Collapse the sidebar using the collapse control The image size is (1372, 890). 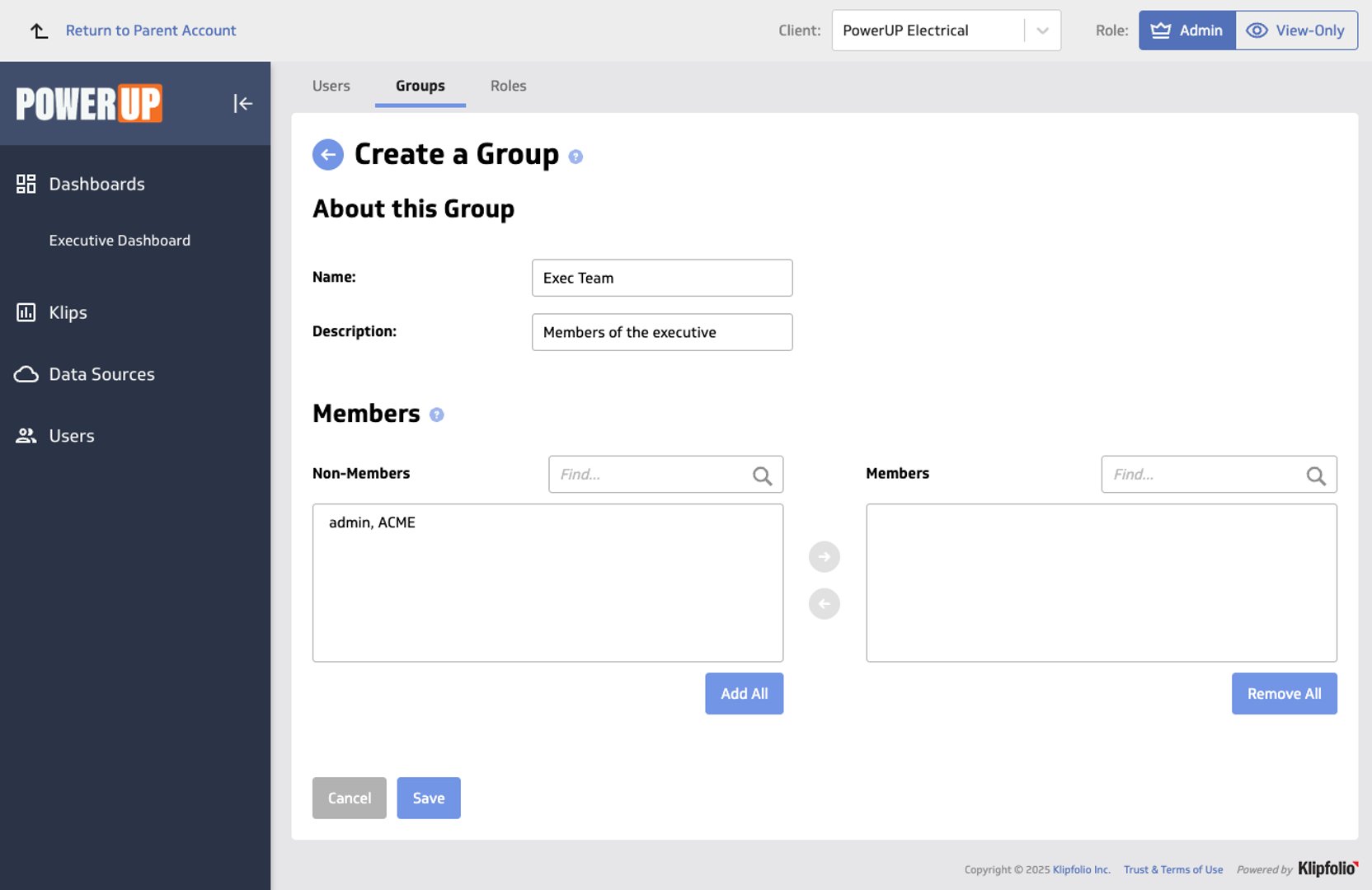243,103
